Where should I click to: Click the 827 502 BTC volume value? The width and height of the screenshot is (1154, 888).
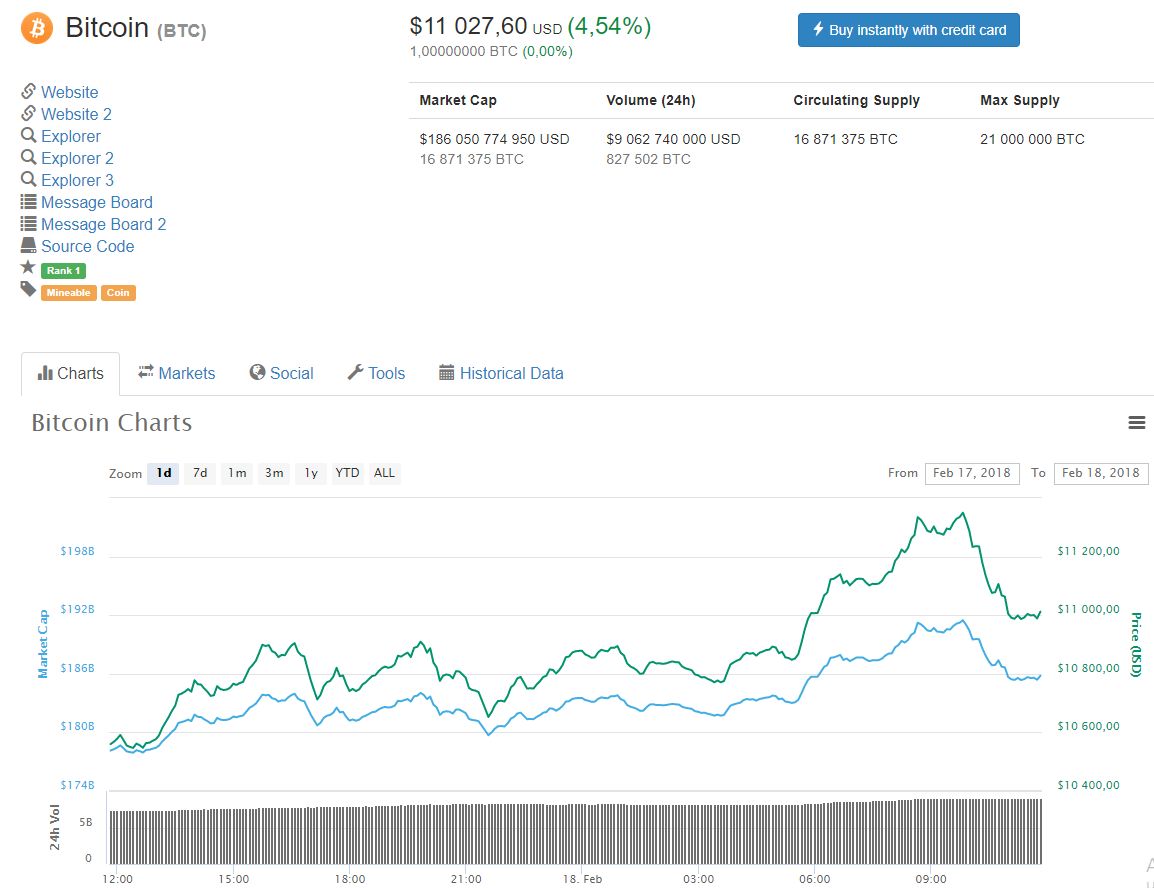pos(648,159)
